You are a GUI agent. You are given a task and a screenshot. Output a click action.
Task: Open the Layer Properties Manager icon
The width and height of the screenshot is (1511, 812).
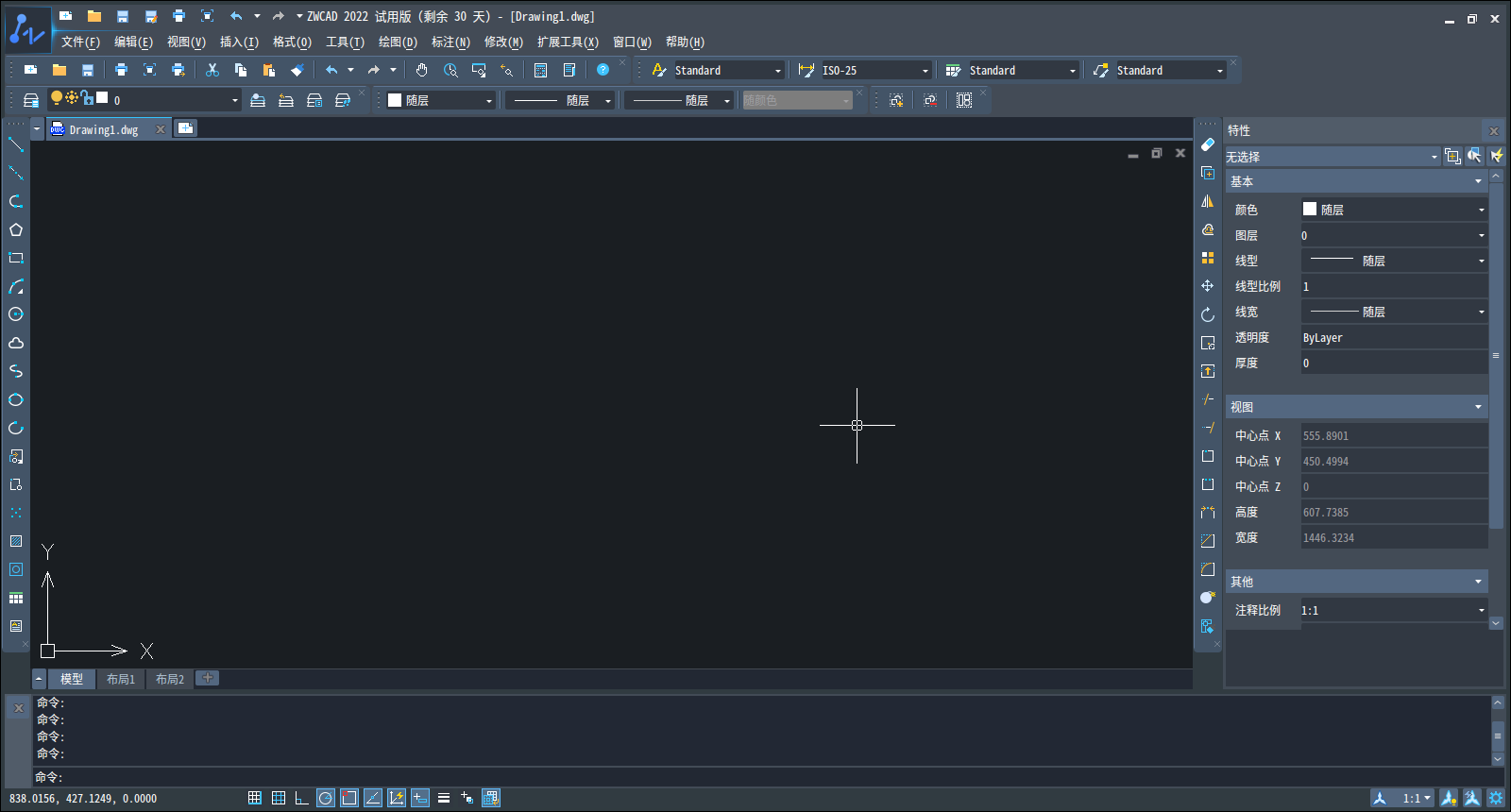coord(31,100)
